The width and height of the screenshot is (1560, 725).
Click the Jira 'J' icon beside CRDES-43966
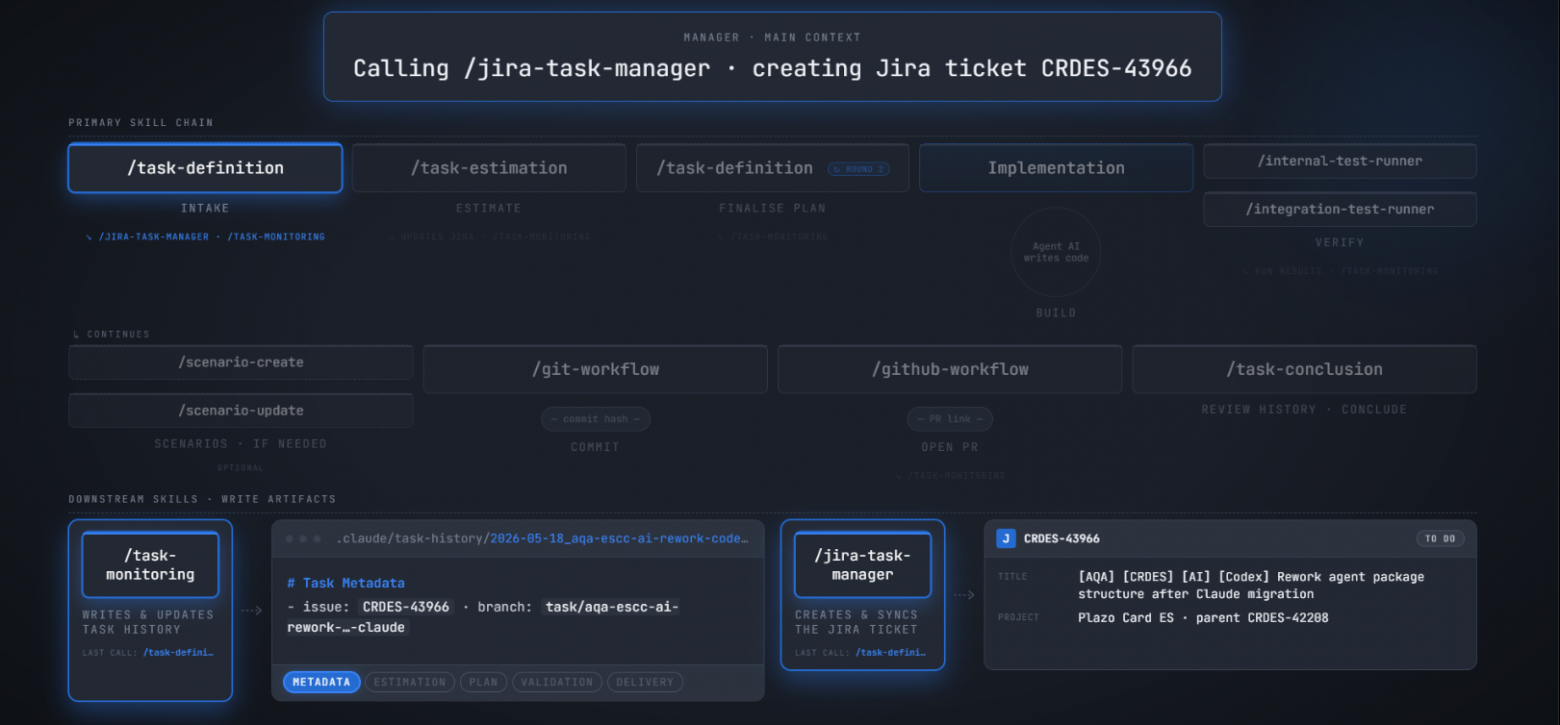(x=1006, y=539)
